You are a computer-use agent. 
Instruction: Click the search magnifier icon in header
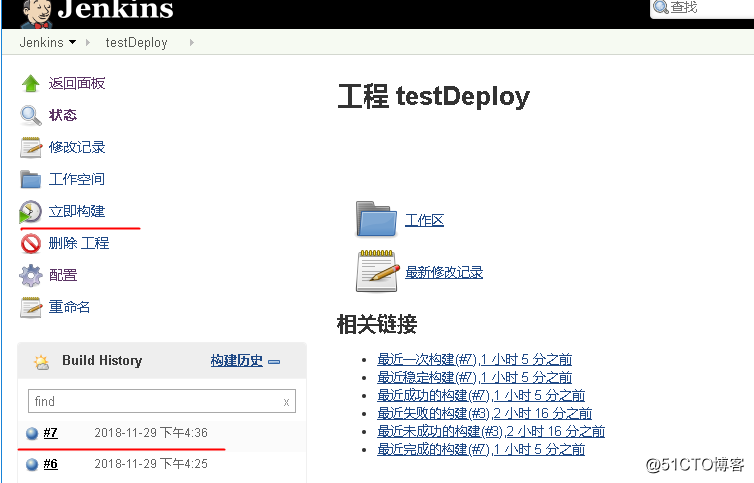tap(661, 7)
